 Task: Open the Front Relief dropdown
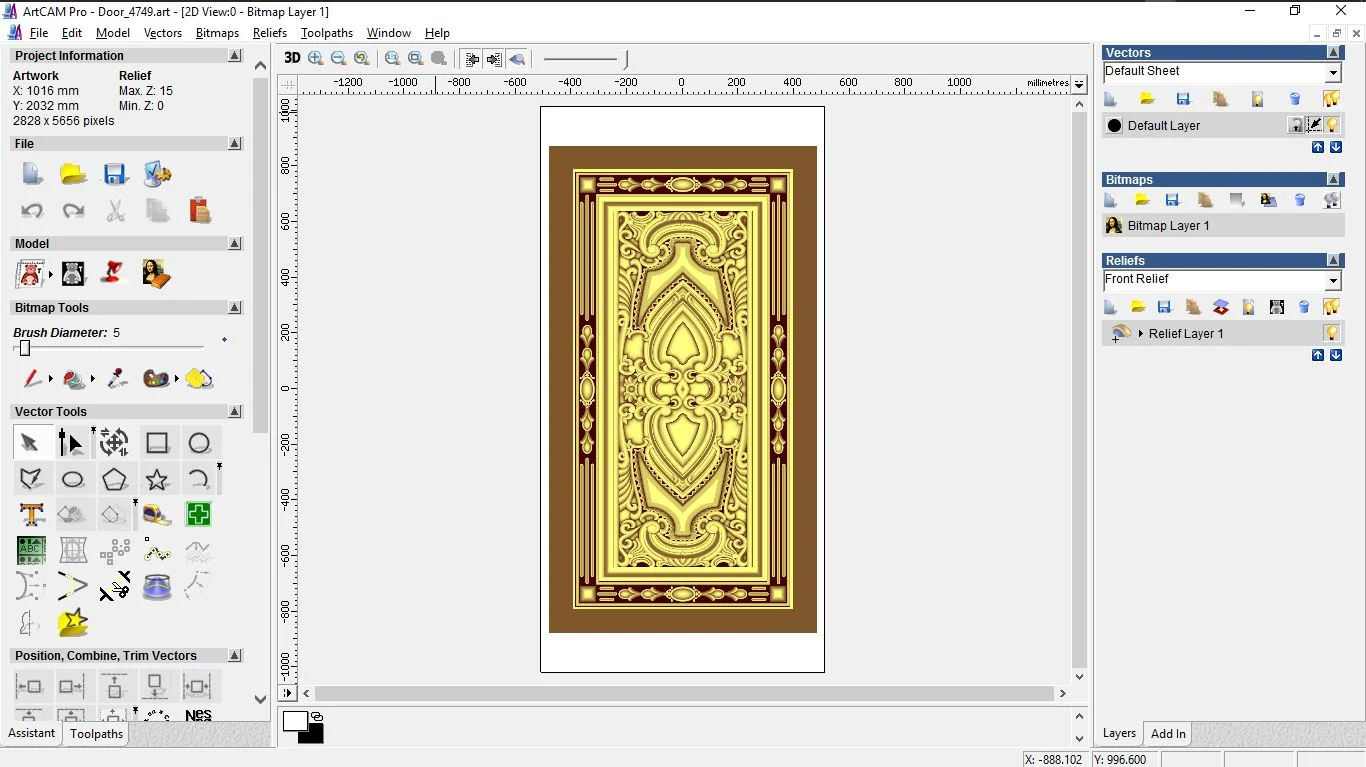[x=1333, y=281]
